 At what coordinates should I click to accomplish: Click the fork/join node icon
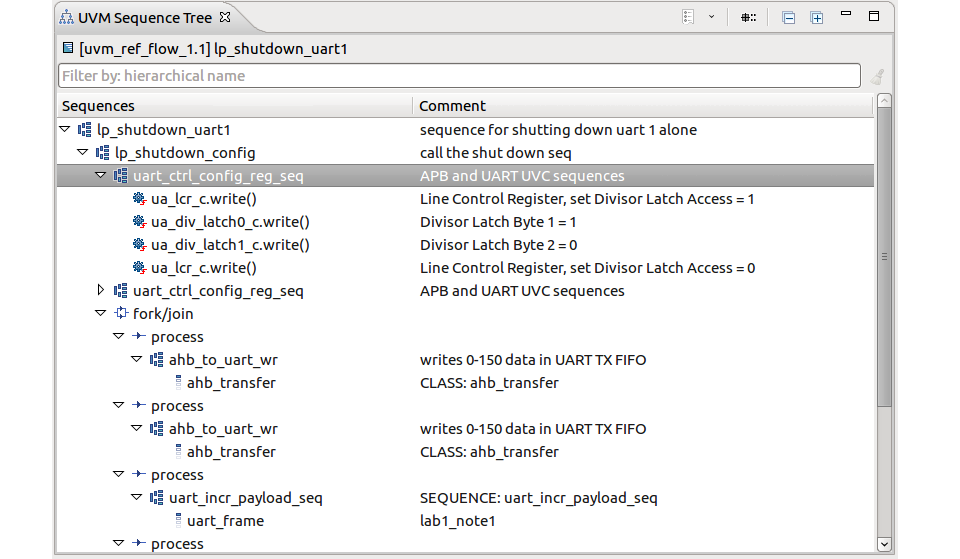coord(121,313)
